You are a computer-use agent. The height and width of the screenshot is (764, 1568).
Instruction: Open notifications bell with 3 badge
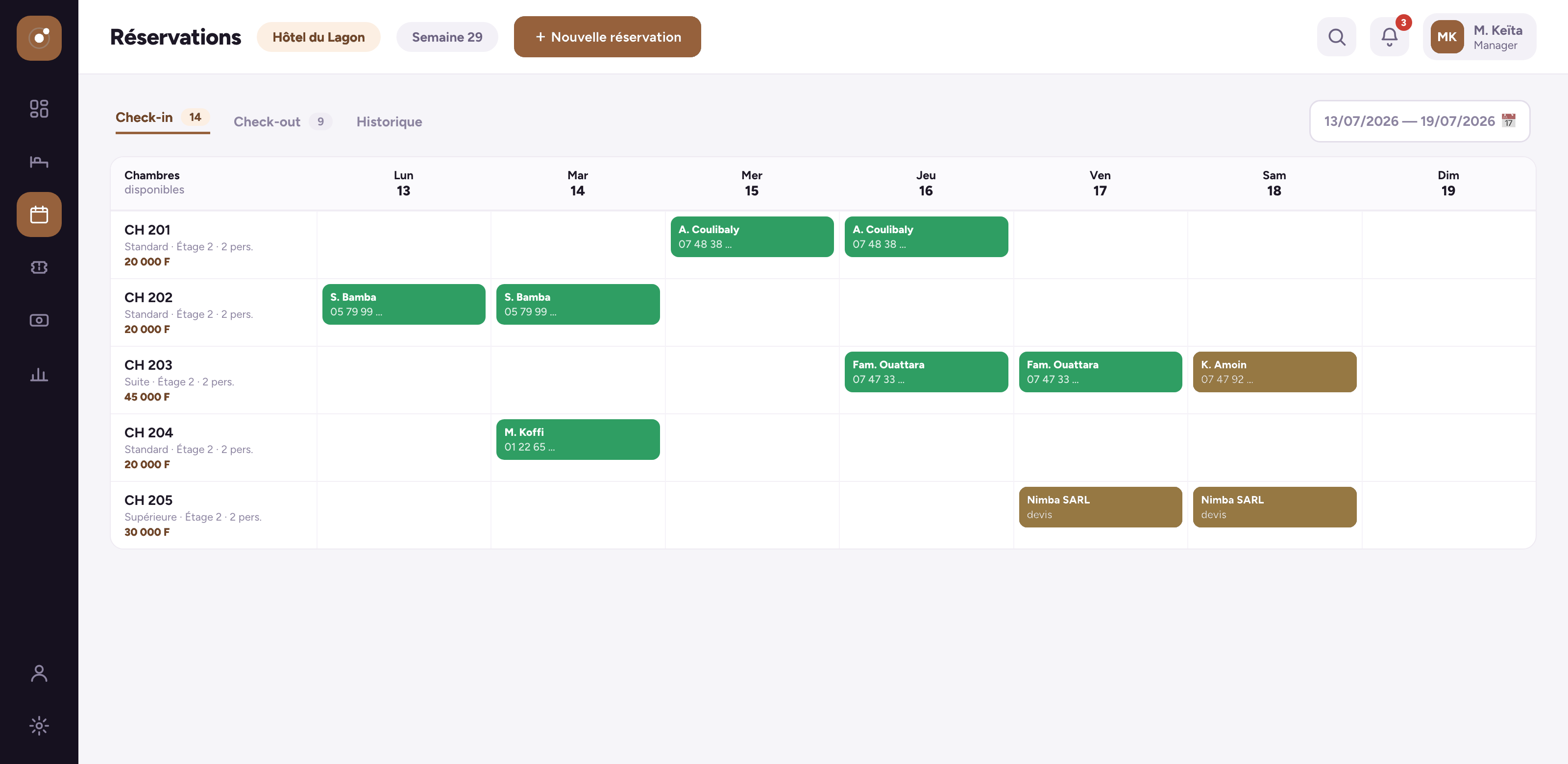click(x=1390, y=37)
